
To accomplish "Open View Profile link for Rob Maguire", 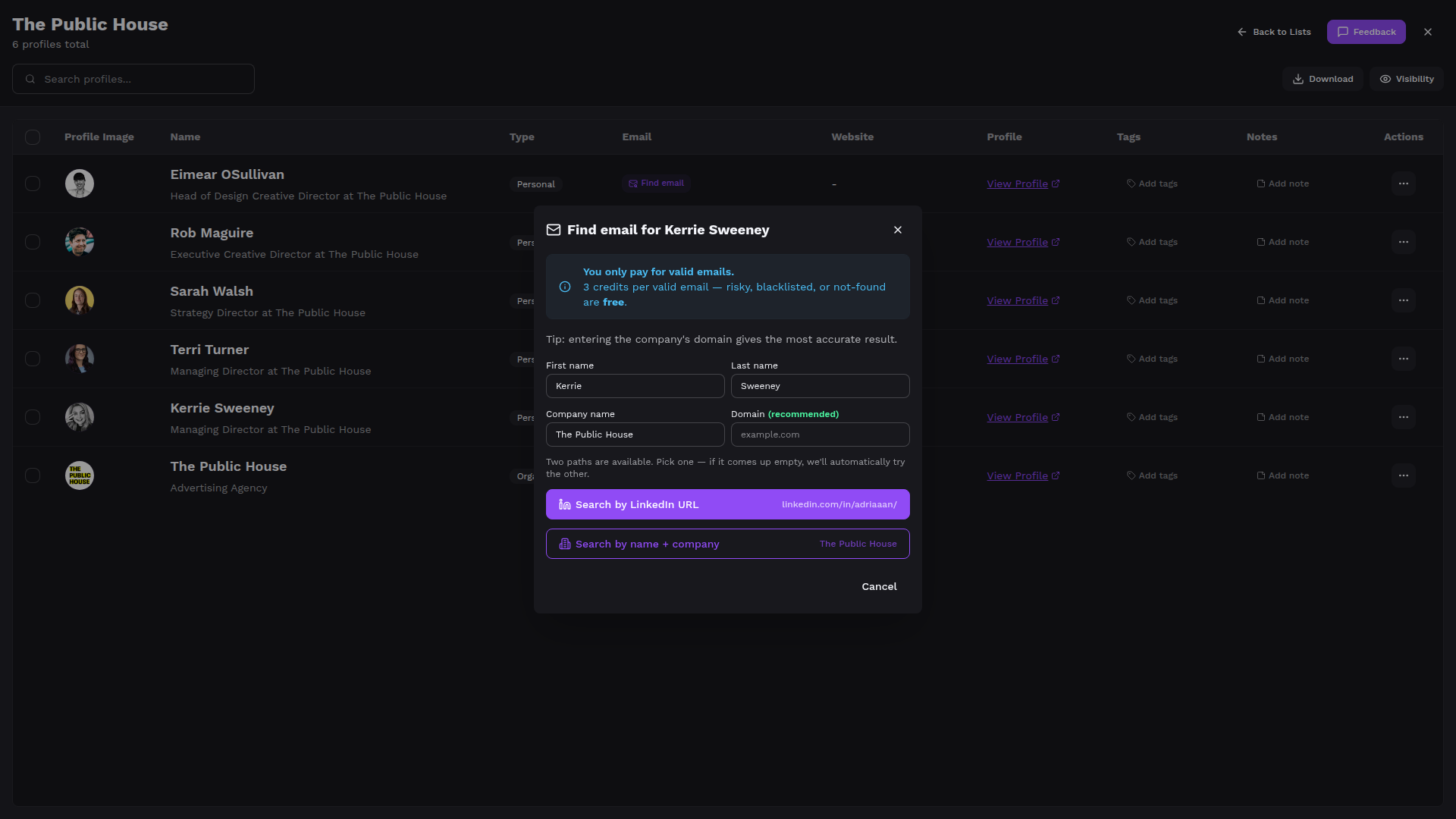I will pos(1023,242).
